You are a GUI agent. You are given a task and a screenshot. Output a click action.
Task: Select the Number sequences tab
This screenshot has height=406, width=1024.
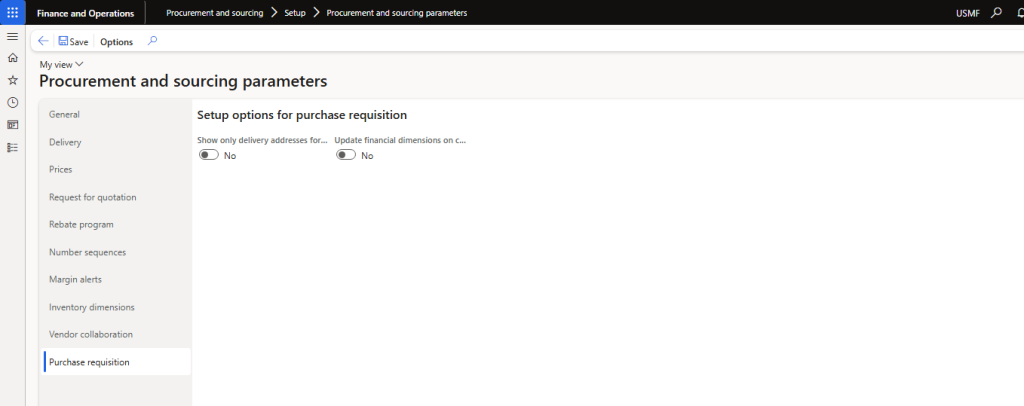87,252
